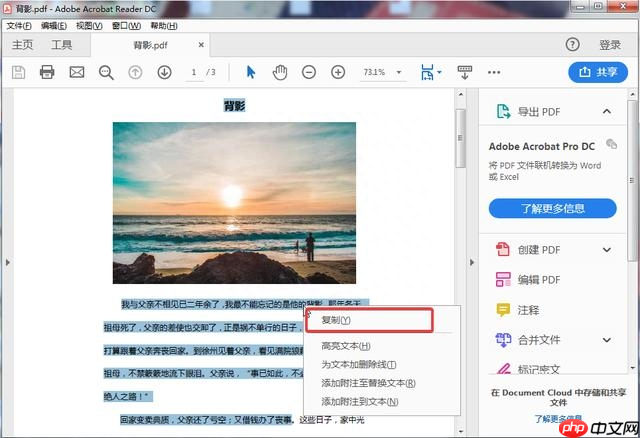Choose 复制(Y) in context menu
640x438 pixels.
tap(336, 320)
